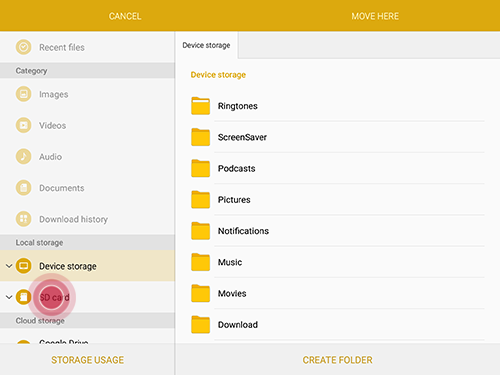
Task: Open the Podcasts folder icon
Action: coord(200,168)
